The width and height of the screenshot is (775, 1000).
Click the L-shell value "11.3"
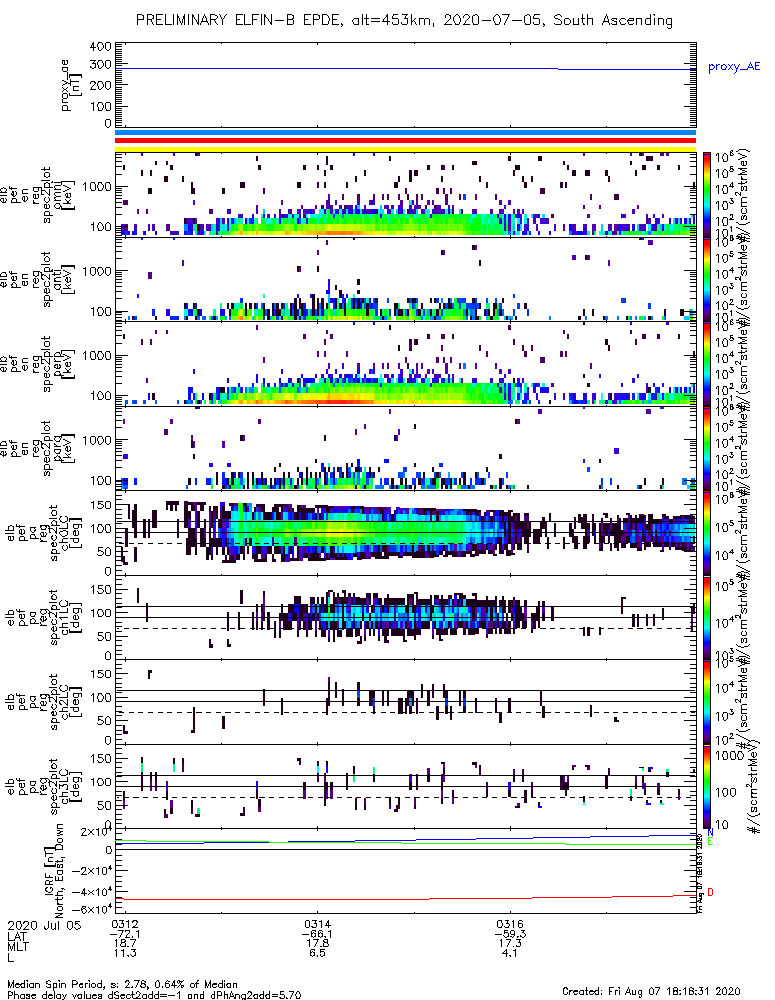pos(124,953)
